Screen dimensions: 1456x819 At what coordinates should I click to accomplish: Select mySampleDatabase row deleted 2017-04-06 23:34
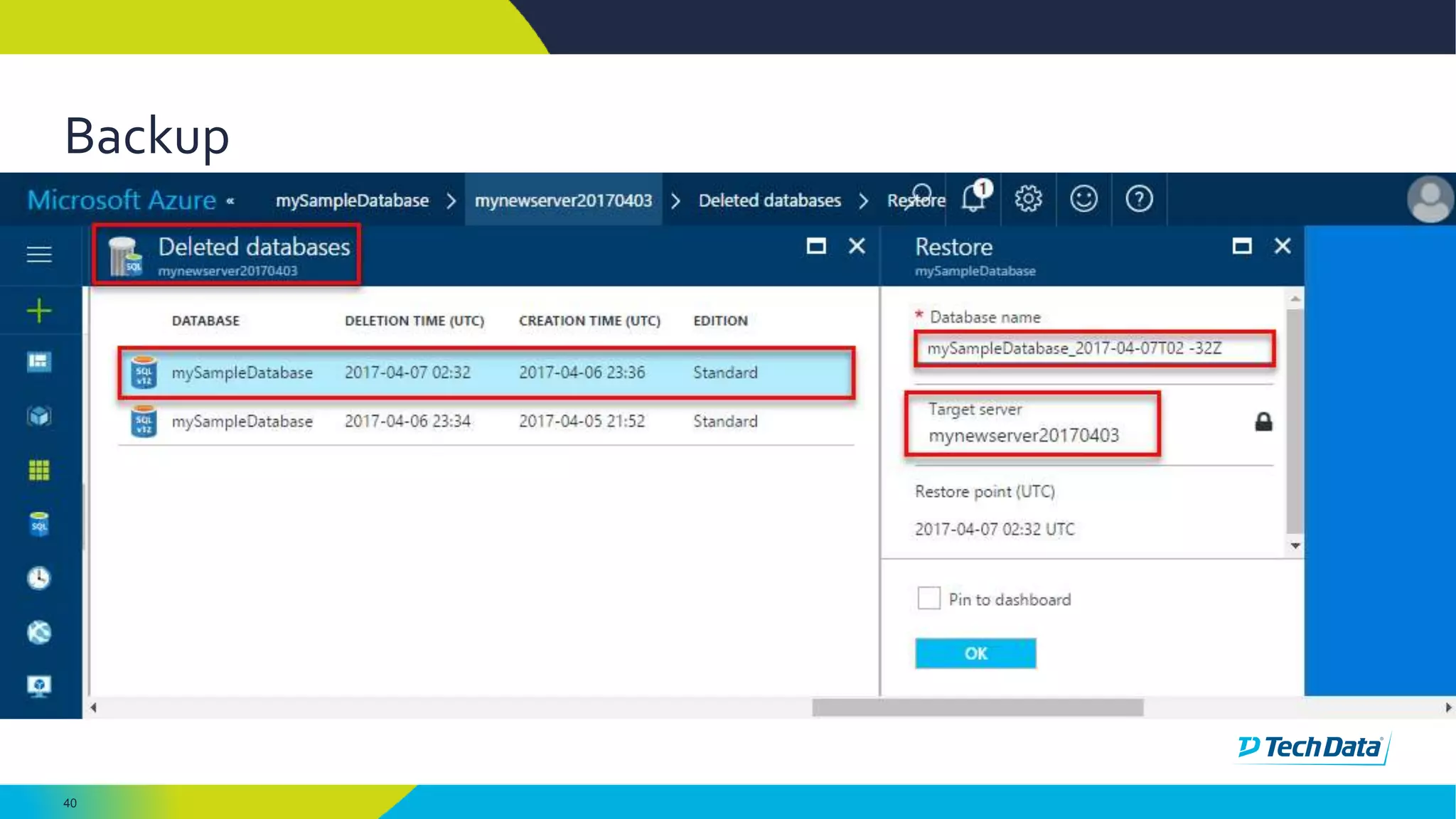486,422
